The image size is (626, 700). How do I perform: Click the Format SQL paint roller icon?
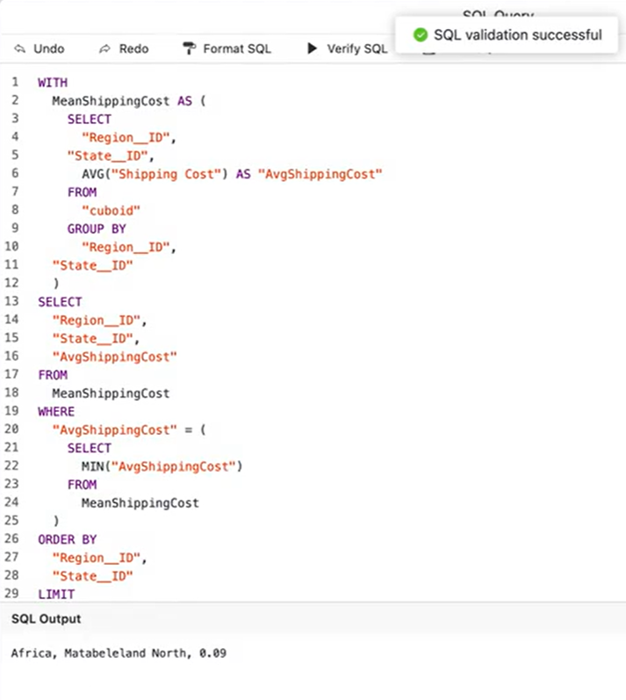click(x=189, y=48)
